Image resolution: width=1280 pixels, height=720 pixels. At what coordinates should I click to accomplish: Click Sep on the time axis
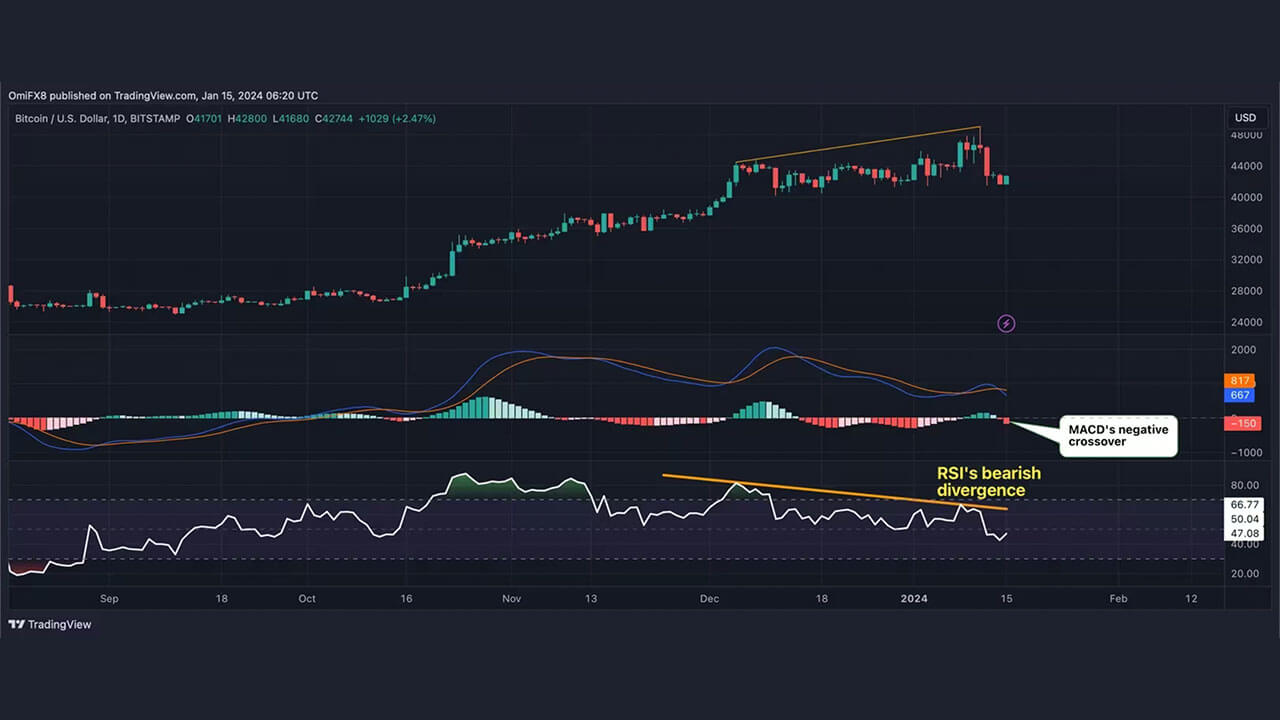point(109,598)
